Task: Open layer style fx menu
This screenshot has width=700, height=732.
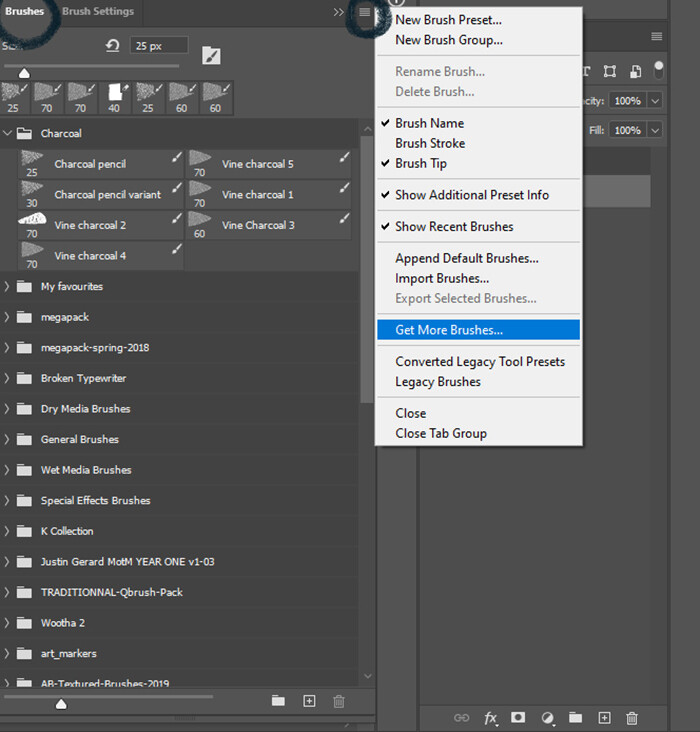Action: (x=490, y=718)
